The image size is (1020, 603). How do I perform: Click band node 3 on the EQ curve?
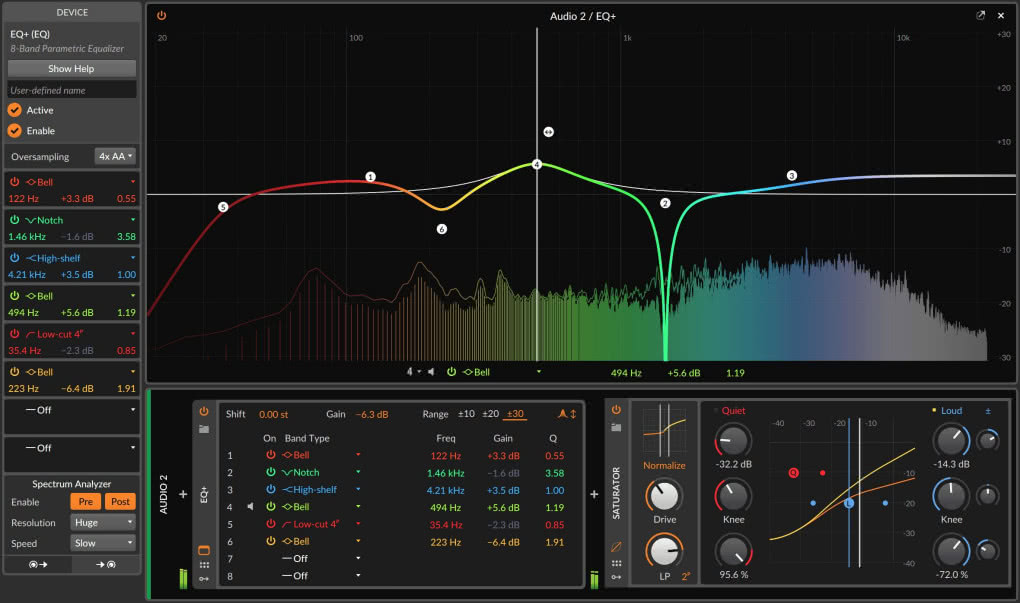[792, 176]
